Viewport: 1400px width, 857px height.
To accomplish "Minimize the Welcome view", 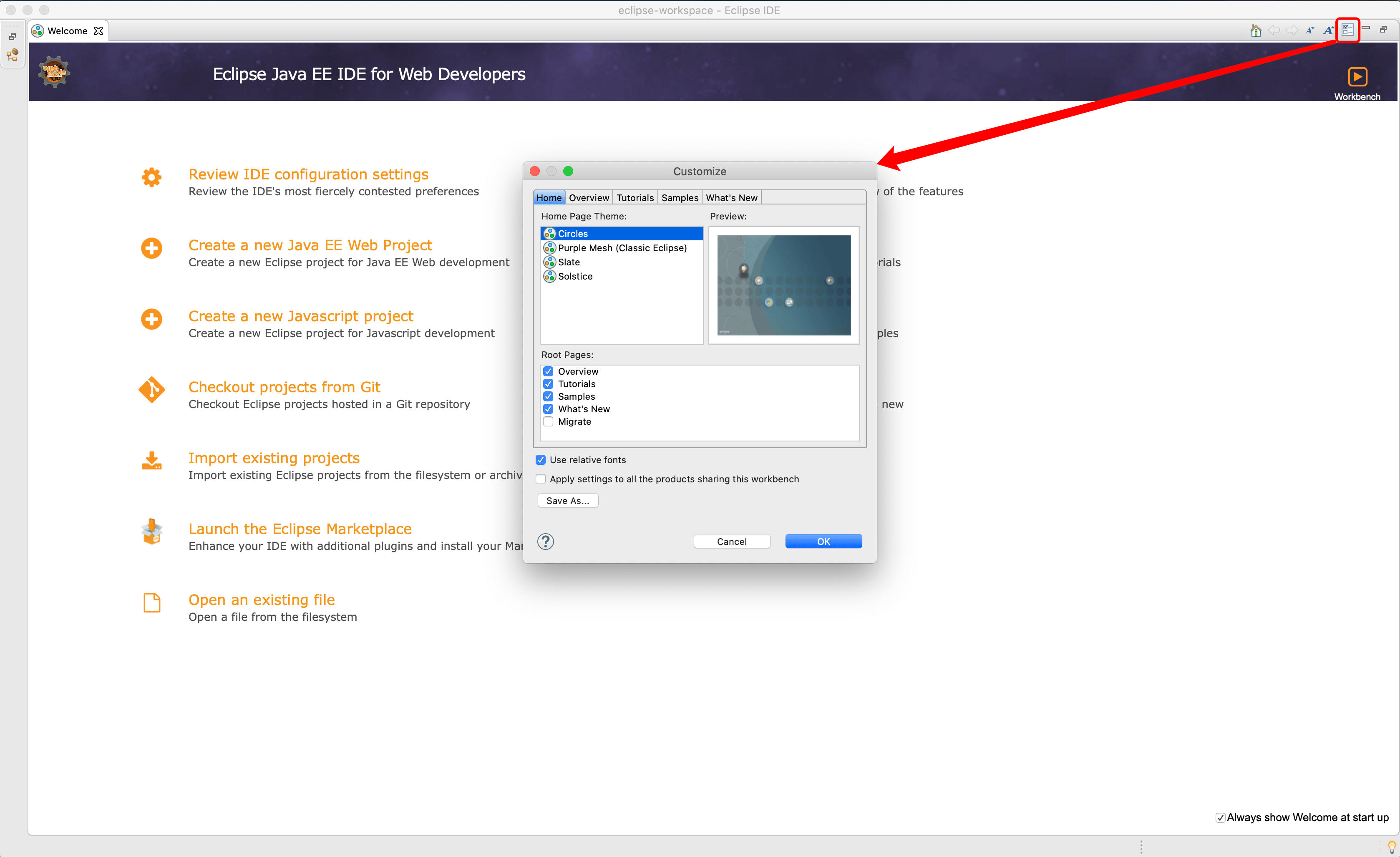I will [x=1365, y=28].
